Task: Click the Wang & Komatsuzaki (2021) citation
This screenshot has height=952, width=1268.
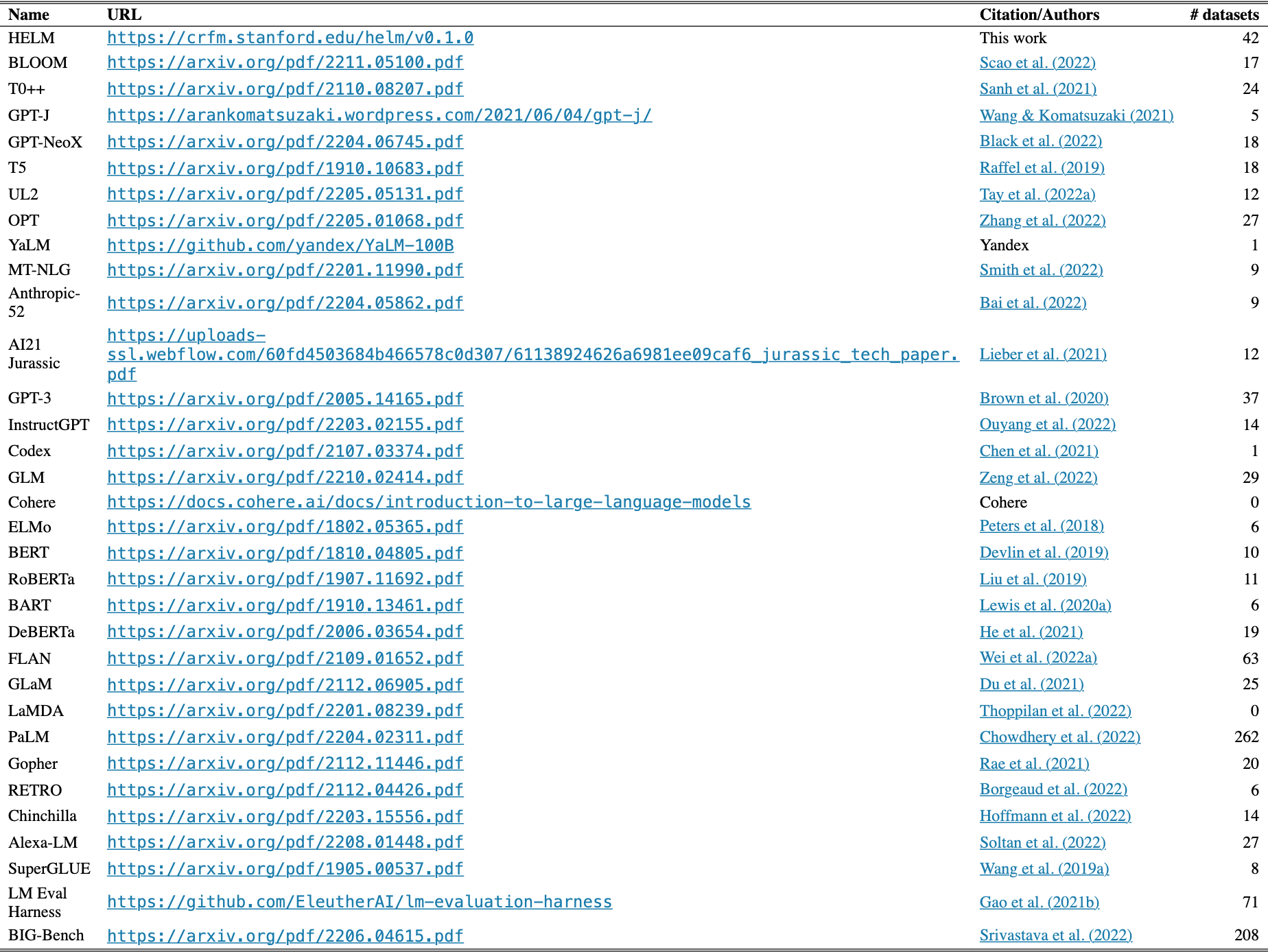Action: pyautogui.click(x=1077, y=115)
